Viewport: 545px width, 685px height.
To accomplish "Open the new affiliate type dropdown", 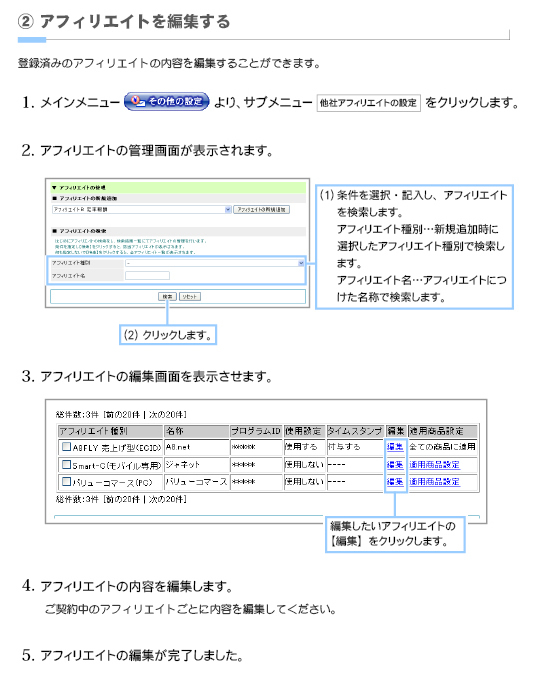I will pyautogui.click(x=141, y=210).
